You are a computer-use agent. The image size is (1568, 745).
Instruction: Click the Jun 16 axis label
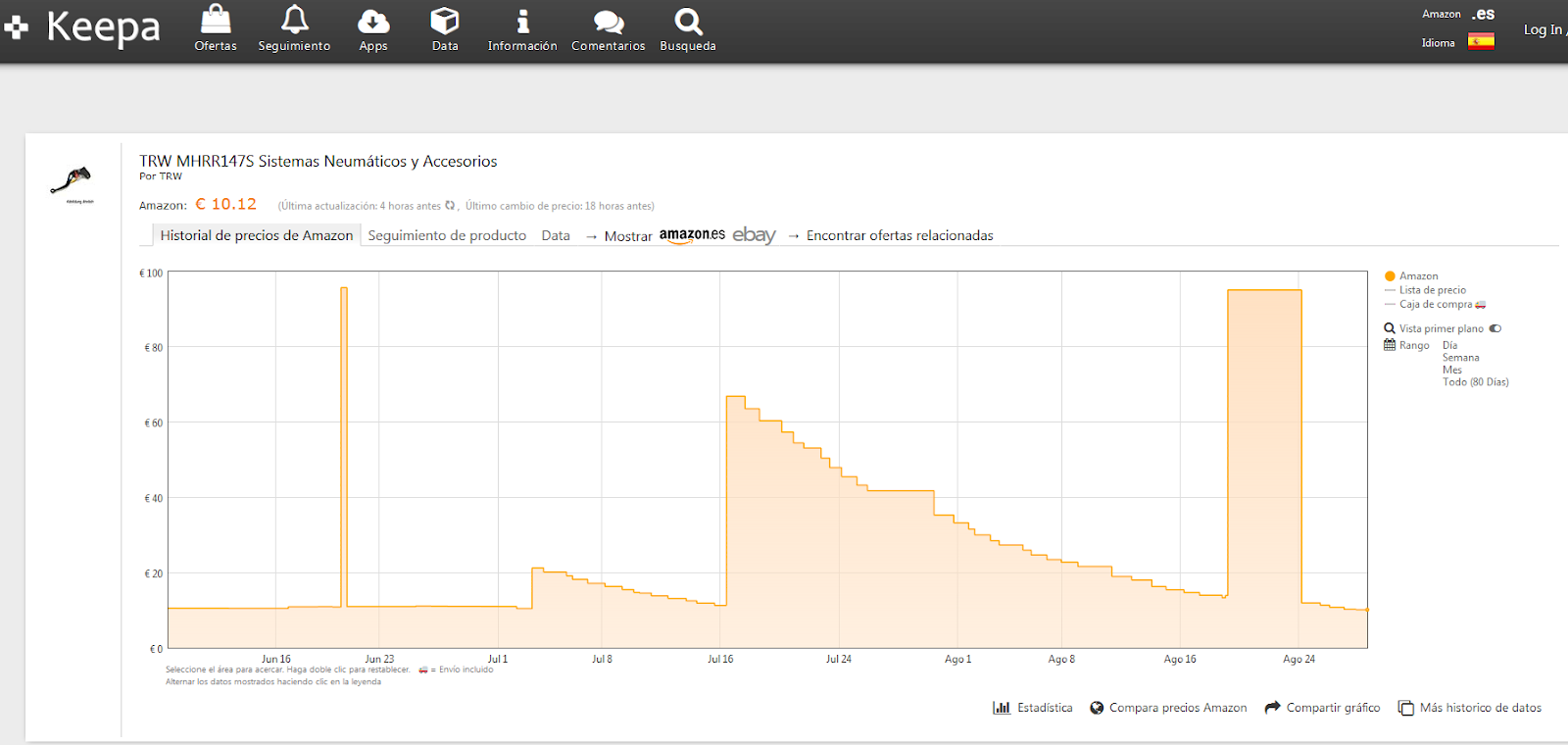(x=276, y=659)
